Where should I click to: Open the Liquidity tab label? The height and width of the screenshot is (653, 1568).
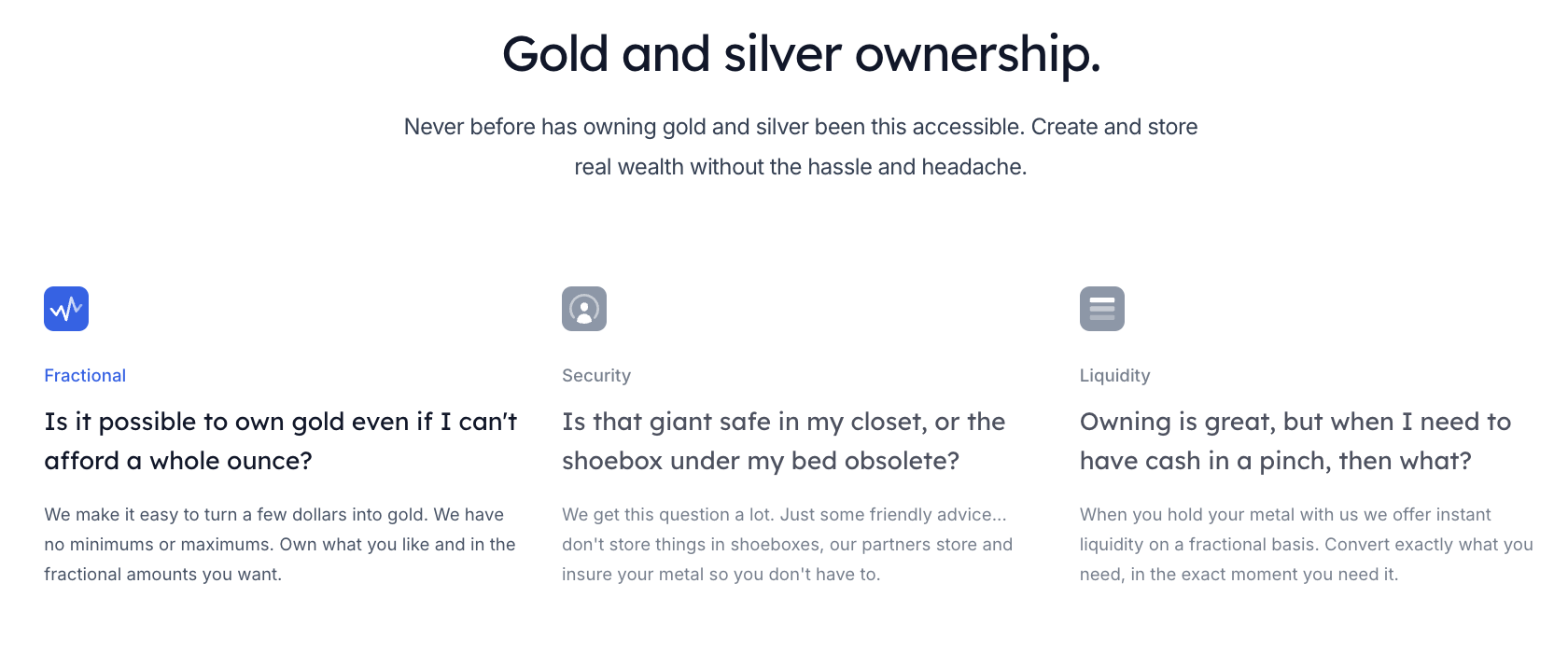[x=1115, y=375]
